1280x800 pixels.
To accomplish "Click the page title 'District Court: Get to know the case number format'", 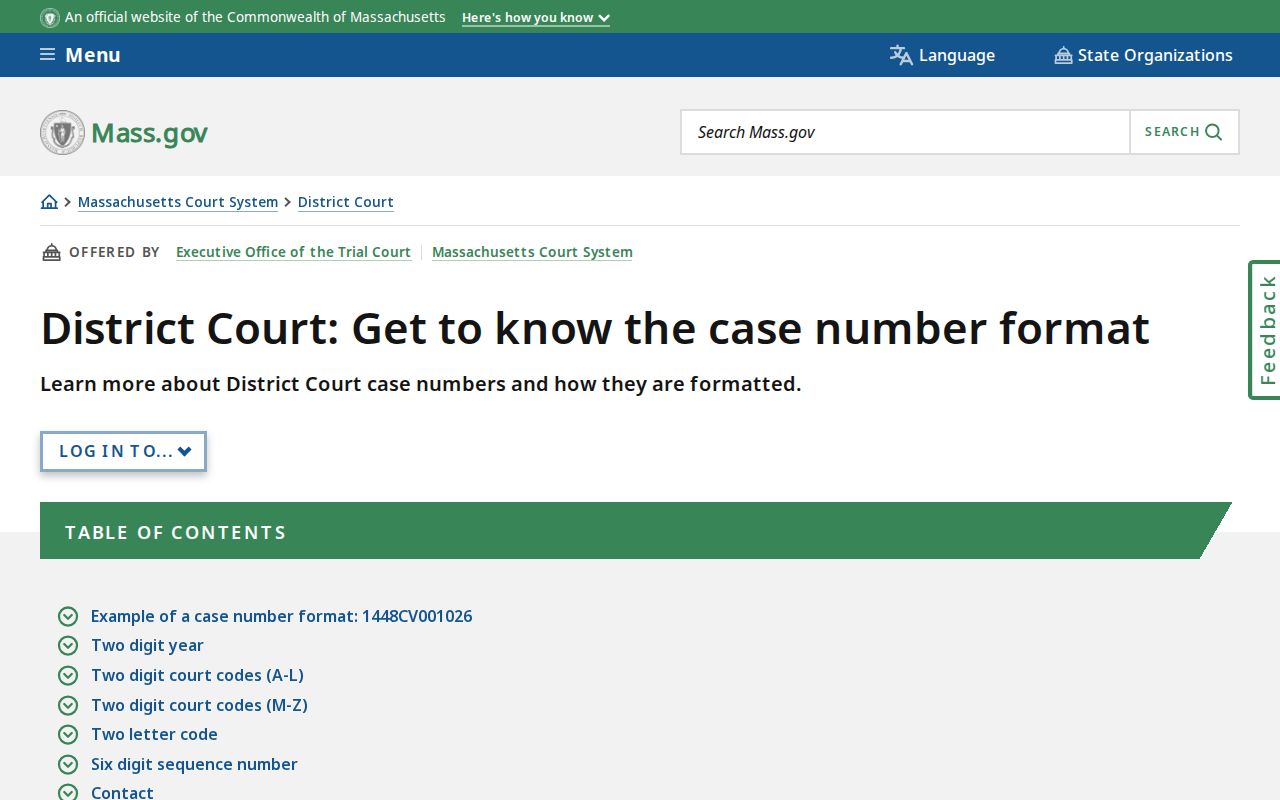I will 595,328.
